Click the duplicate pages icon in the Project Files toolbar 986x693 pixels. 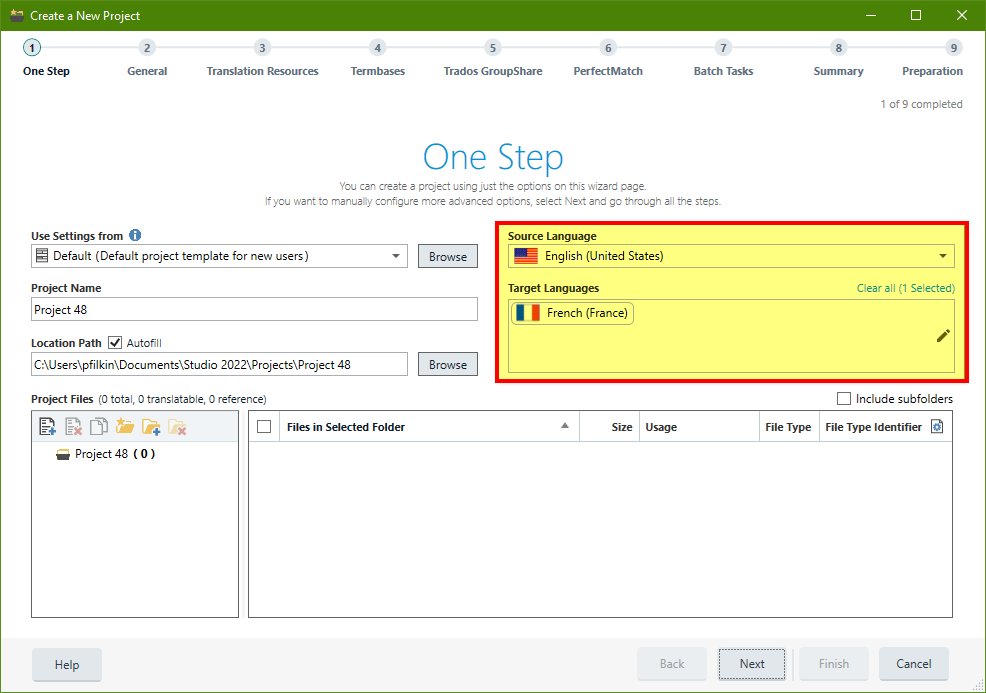tap(99, 426)
